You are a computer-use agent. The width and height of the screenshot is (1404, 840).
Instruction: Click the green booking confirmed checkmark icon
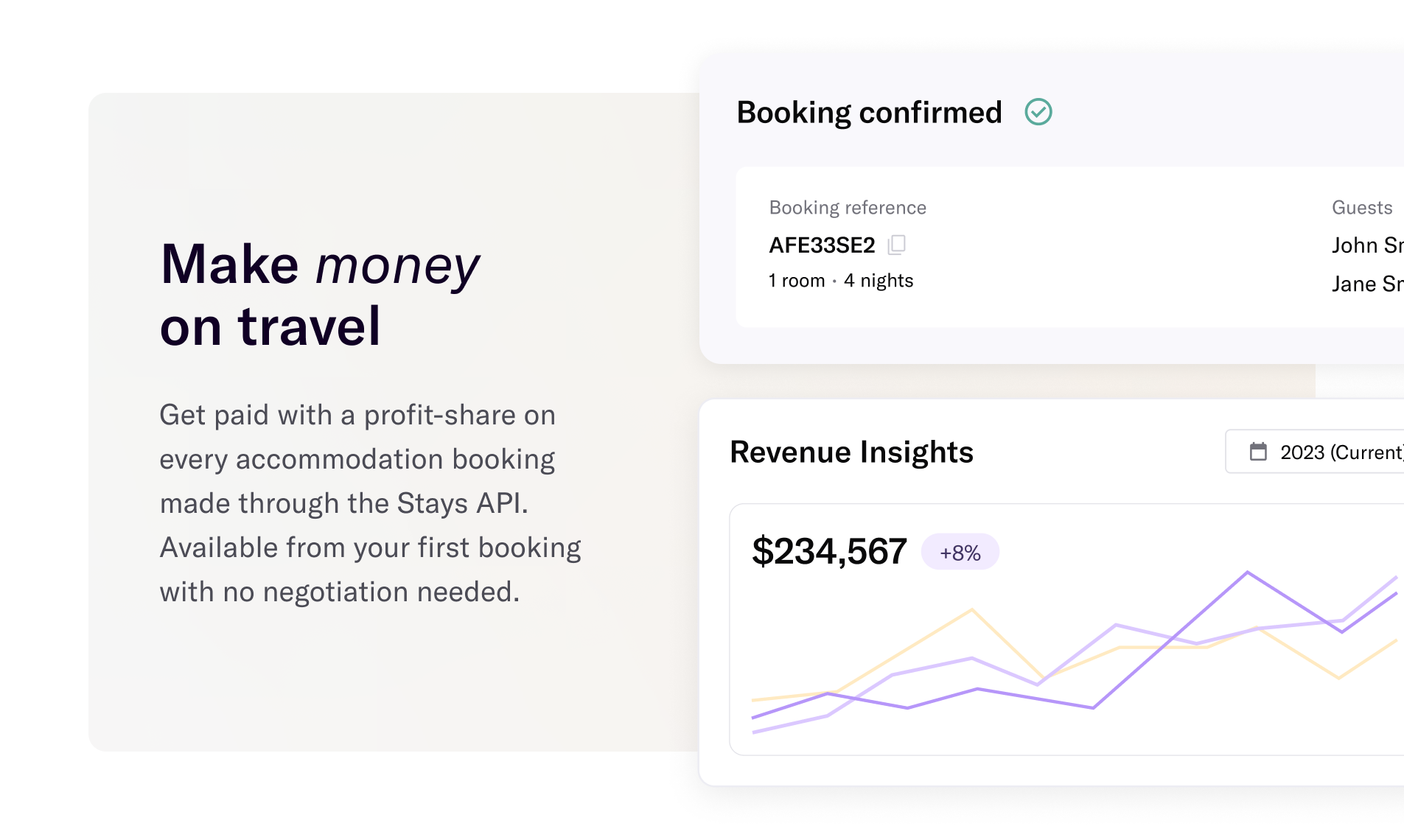point(1038,112)
